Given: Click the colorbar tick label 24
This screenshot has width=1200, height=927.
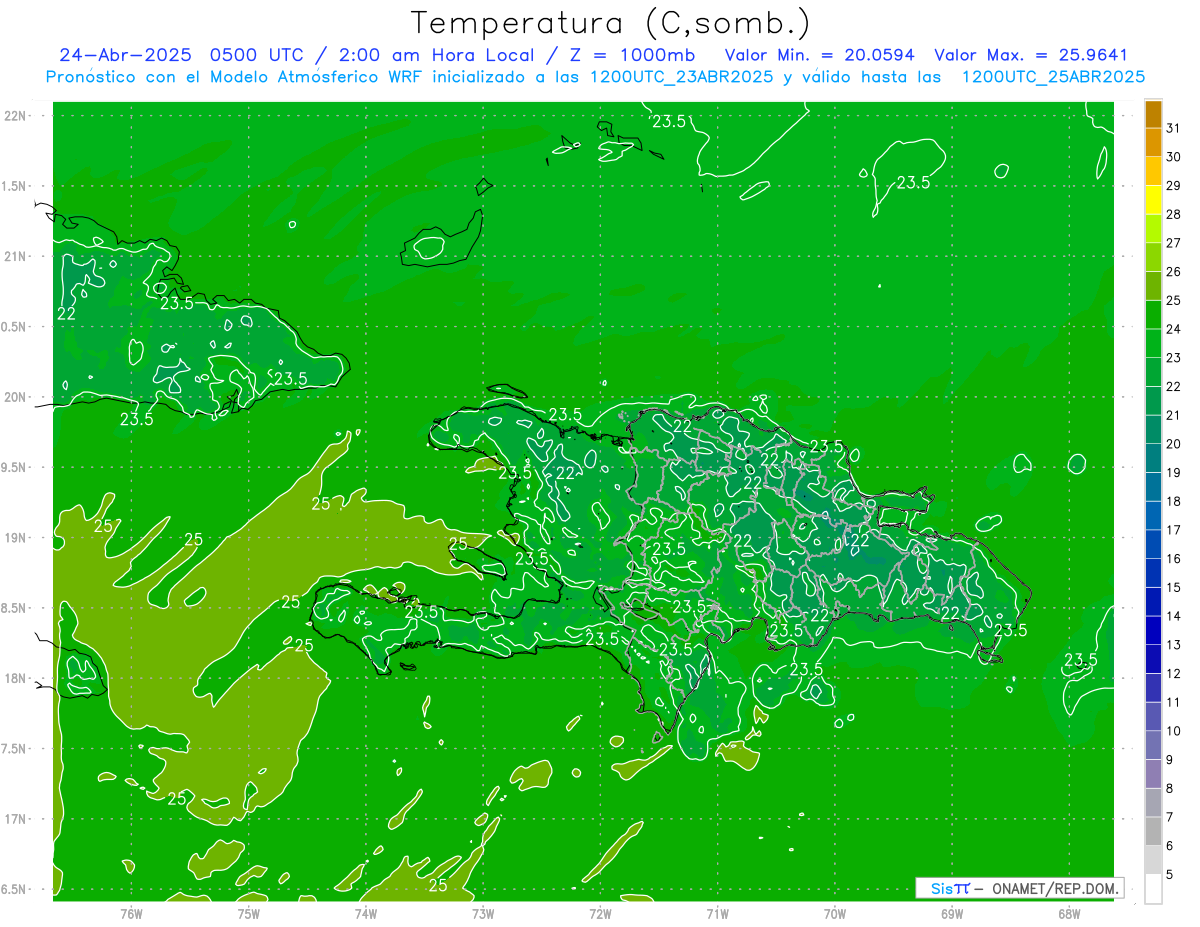Looking at the screenshot, I should pyautogui.click(x=1173, y=329).
